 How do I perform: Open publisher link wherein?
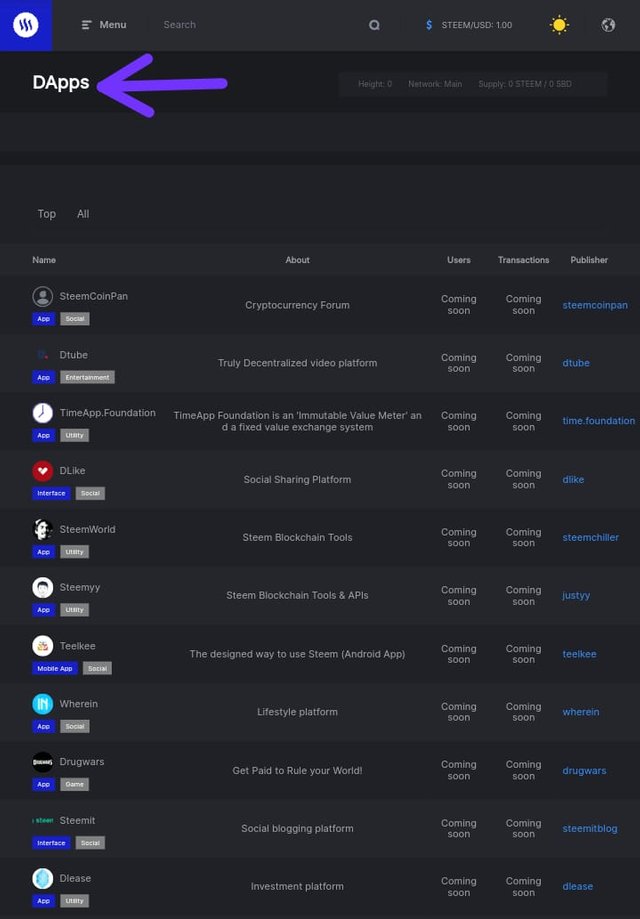581,712
